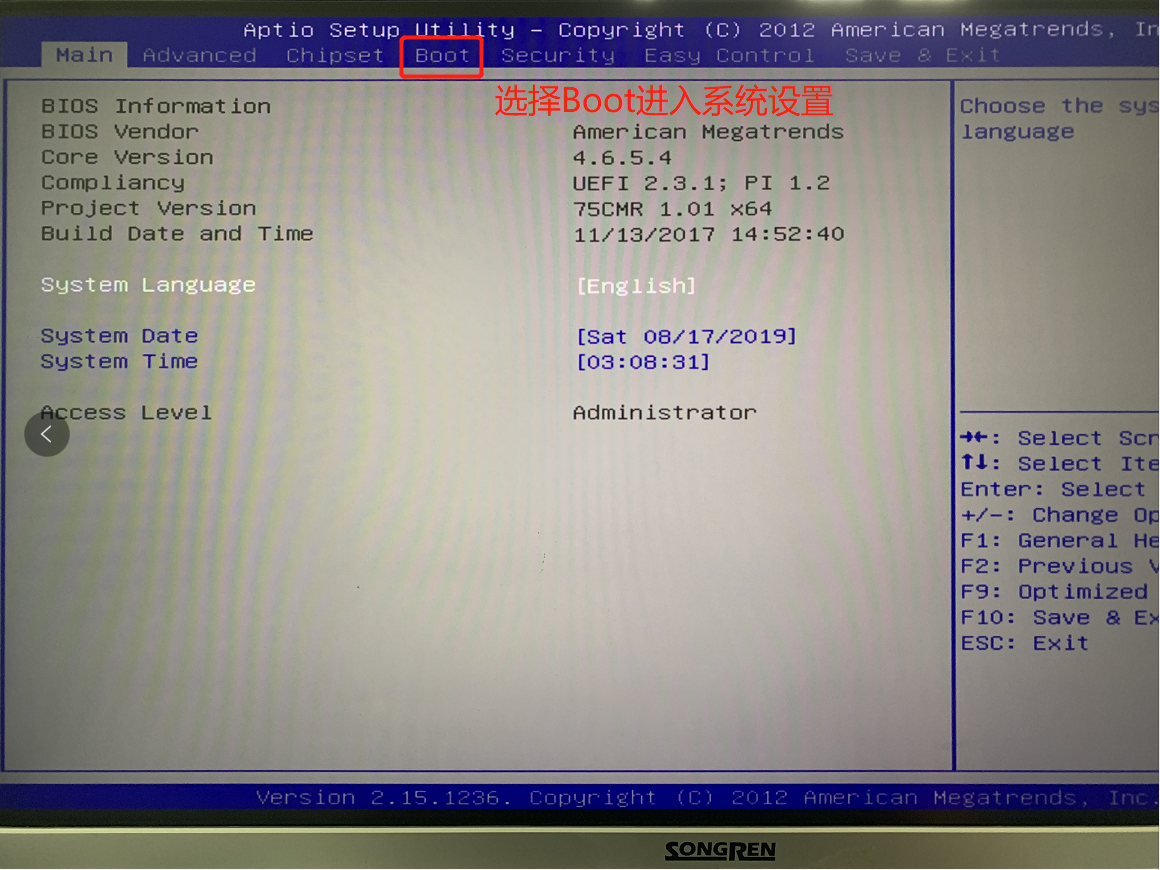The width and height of the screenshot is (1160, 870).
Task: Select the System Time field value
Action: click(x=643, y=362)
